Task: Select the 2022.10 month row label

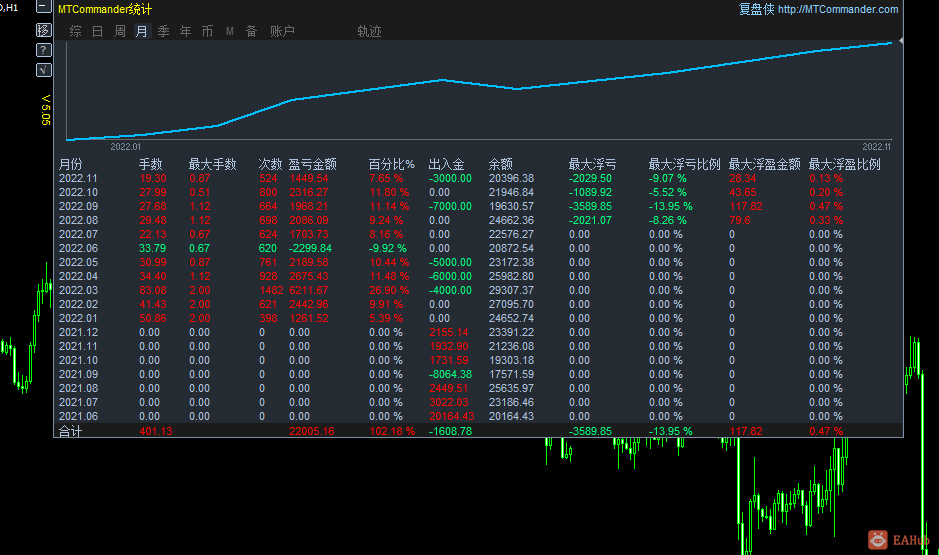Action: coord(78,192)
